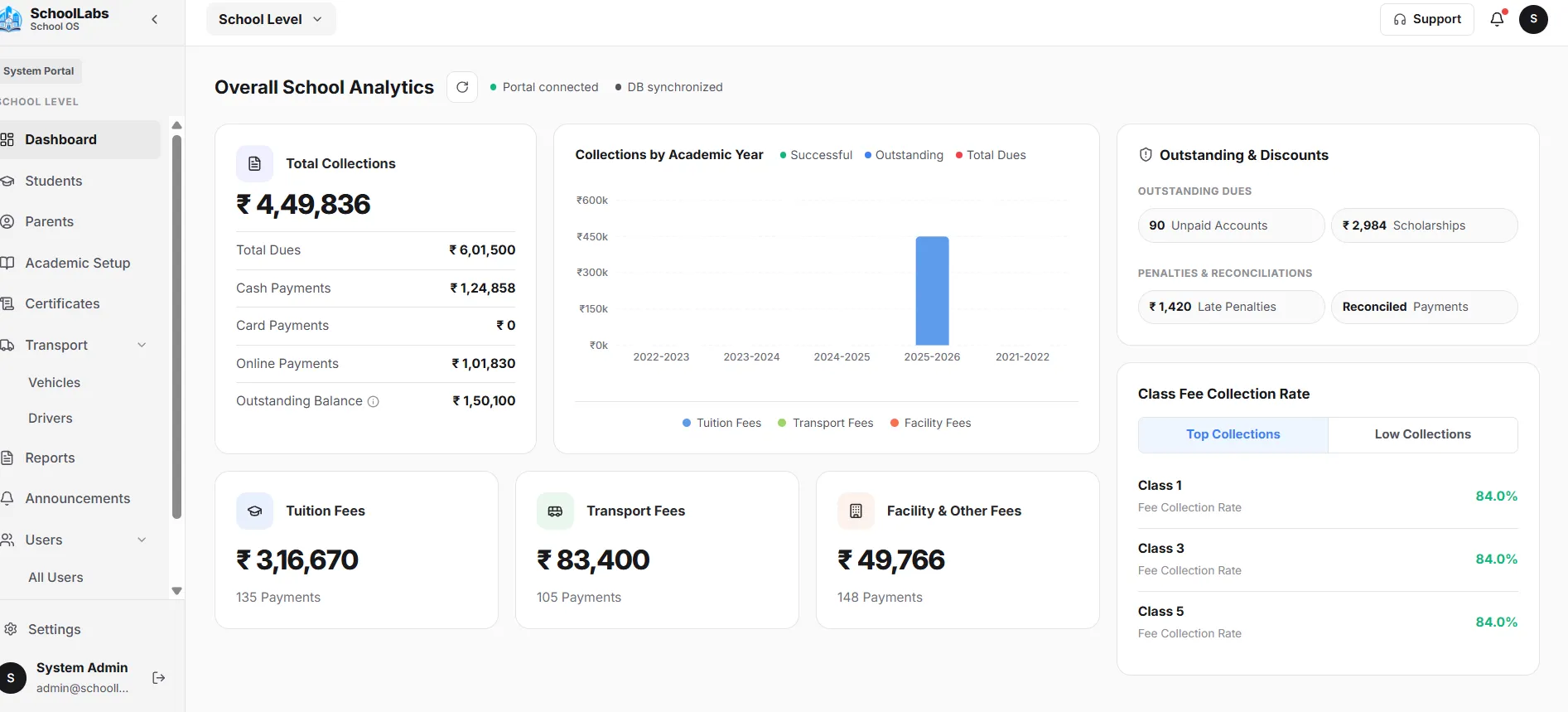Click the Facility & Other Fees building icon
Screen dimensions: 1568x712
pyautogui.click(x=856, y=511)
